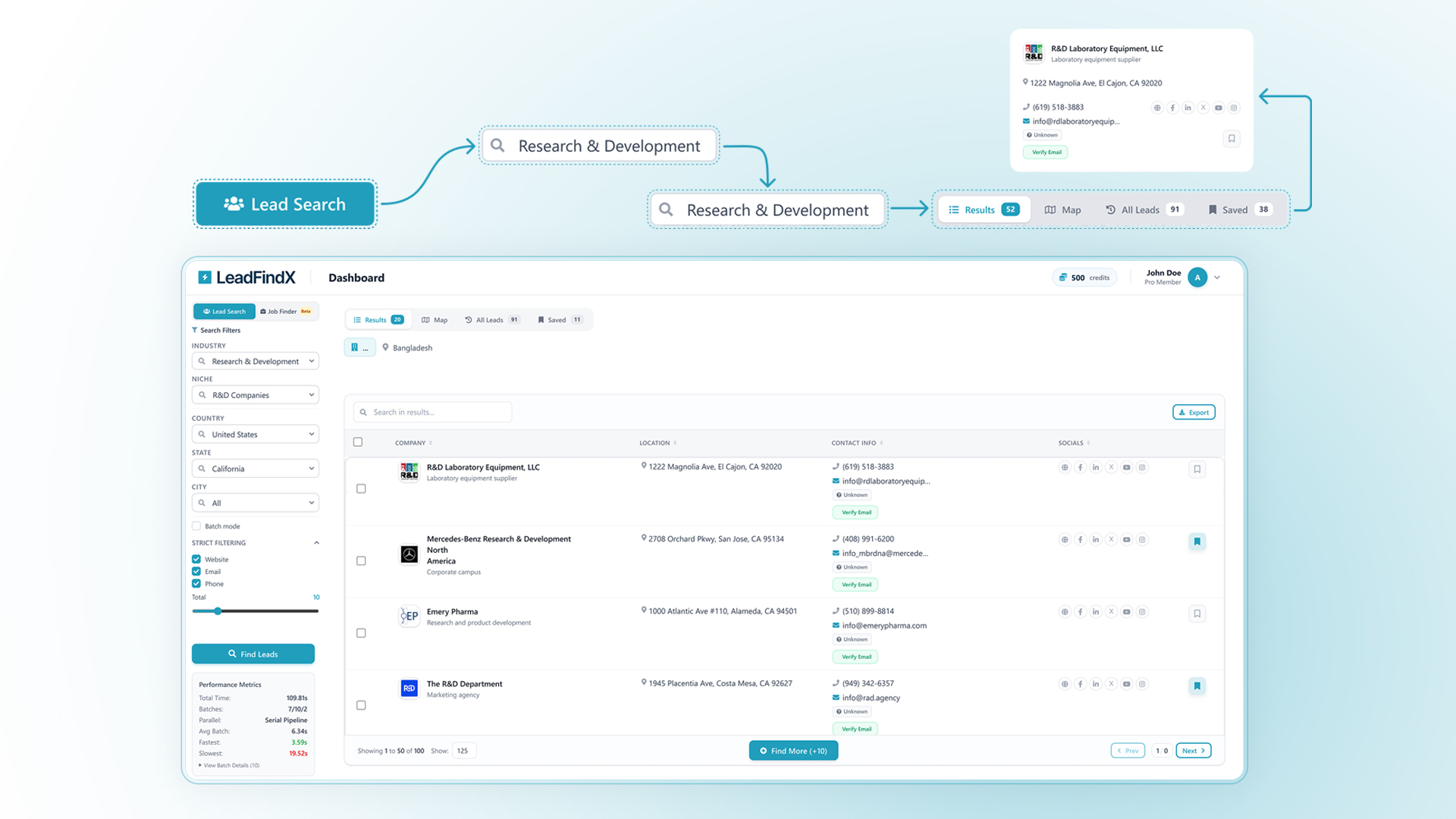Open dashboard Map tab
The width and height of the screenshot is (1456, 819).
pyautogui.click(x=435, y=320)
